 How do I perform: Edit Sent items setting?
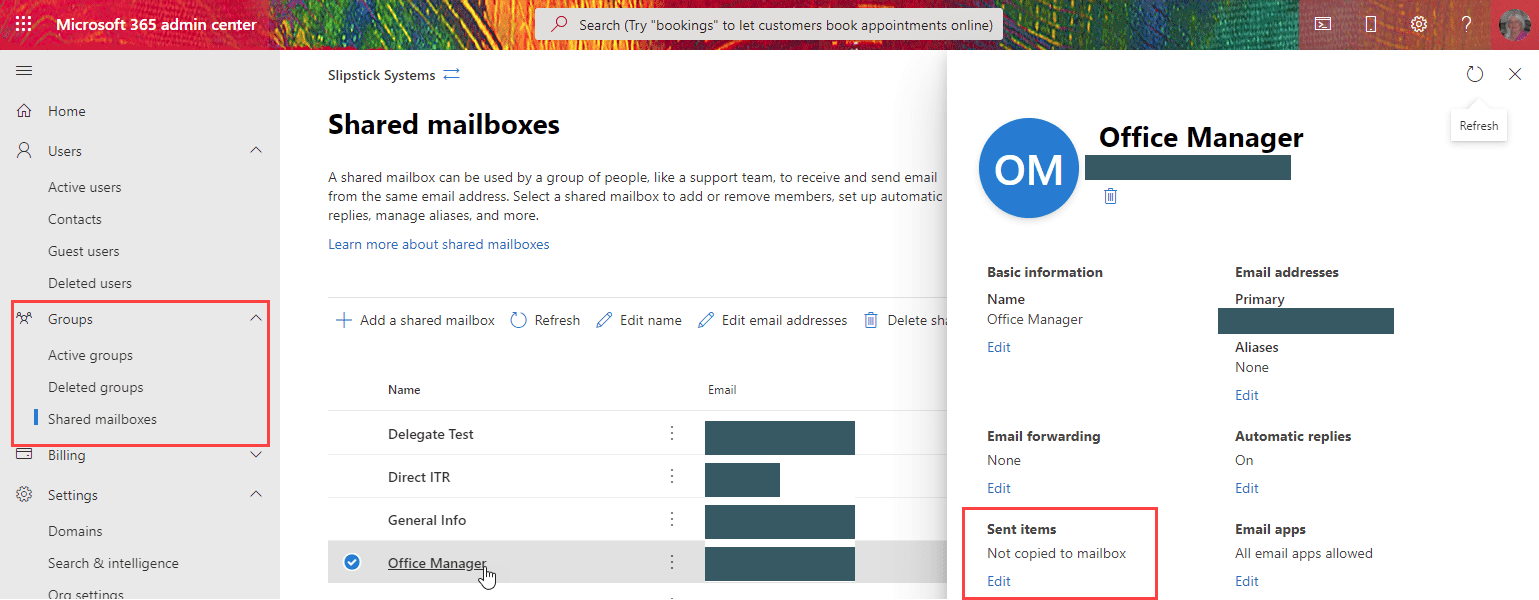999,581
